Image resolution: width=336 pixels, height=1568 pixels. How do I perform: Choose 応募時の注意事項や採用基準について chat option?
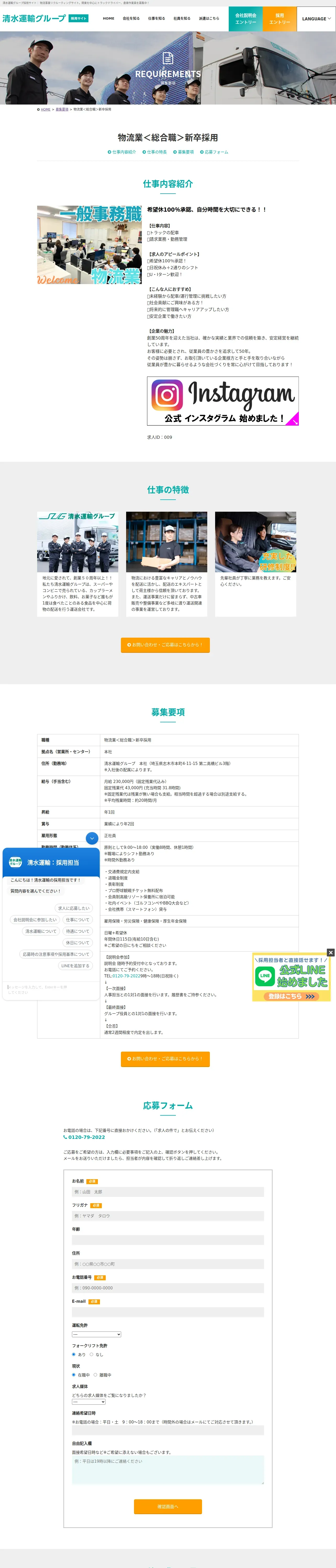(x=56, y=954)
